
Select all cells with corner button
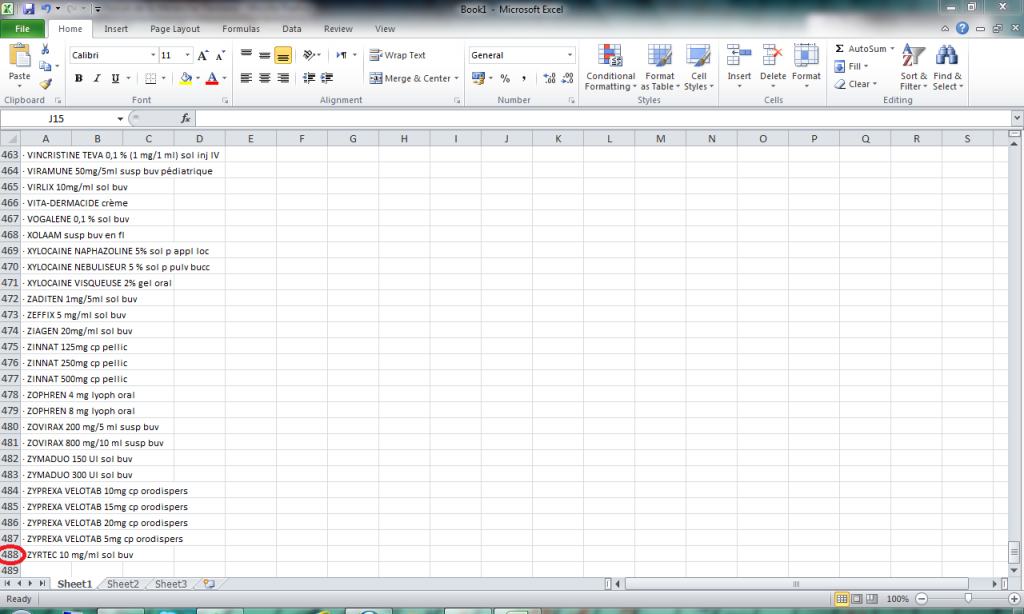pos(10,138)
